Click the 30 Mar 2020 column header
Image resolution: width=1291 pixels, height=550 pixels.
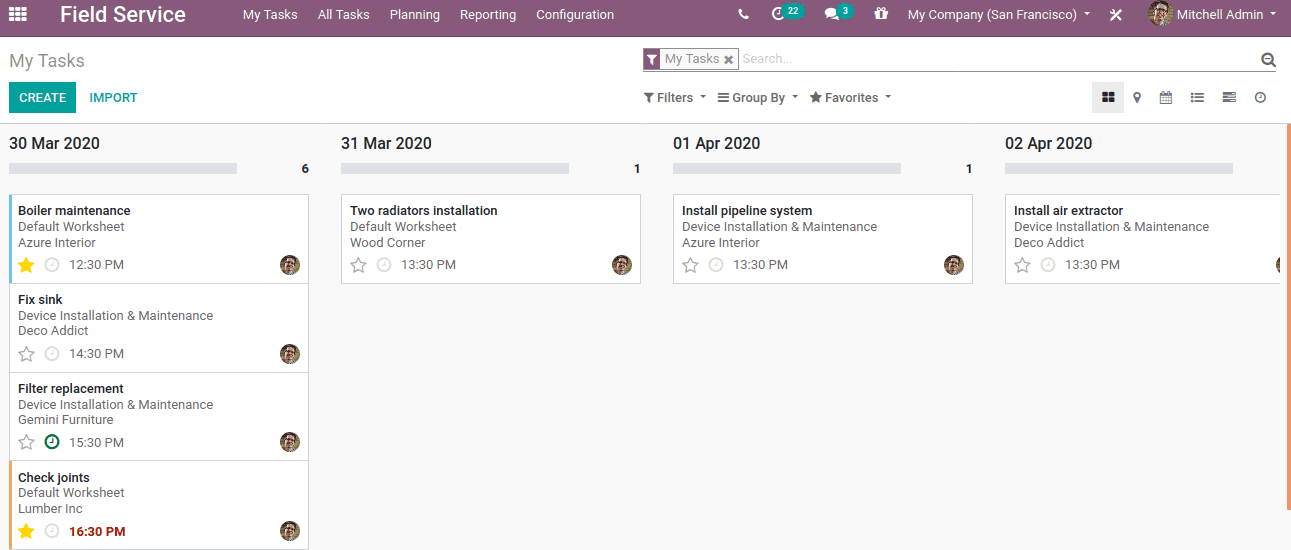click(x=55, y=144)
